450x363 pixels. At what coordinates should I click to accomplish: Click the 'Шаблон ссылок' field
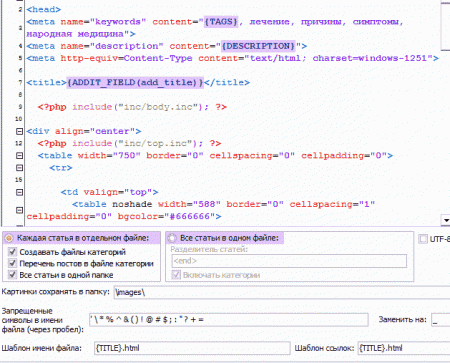click(404, 348)
